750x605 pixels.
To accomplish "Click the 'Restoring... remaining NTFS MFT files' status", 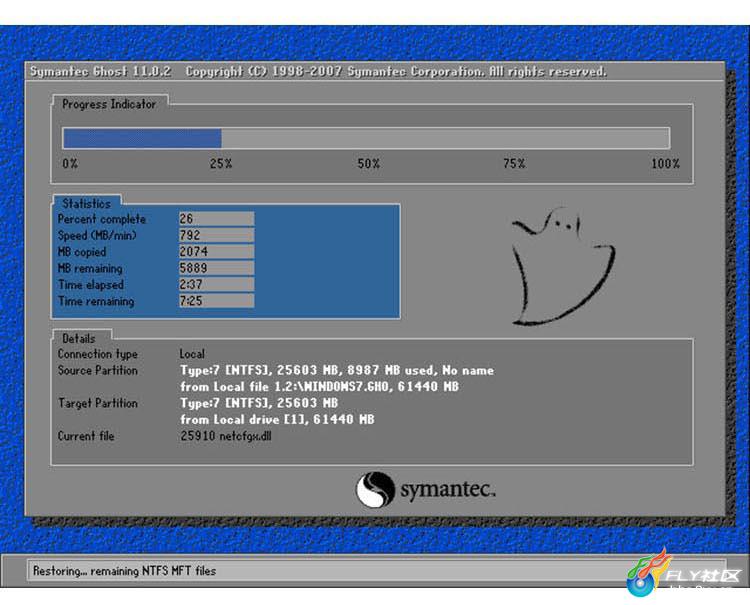I will tap(124, 571).
